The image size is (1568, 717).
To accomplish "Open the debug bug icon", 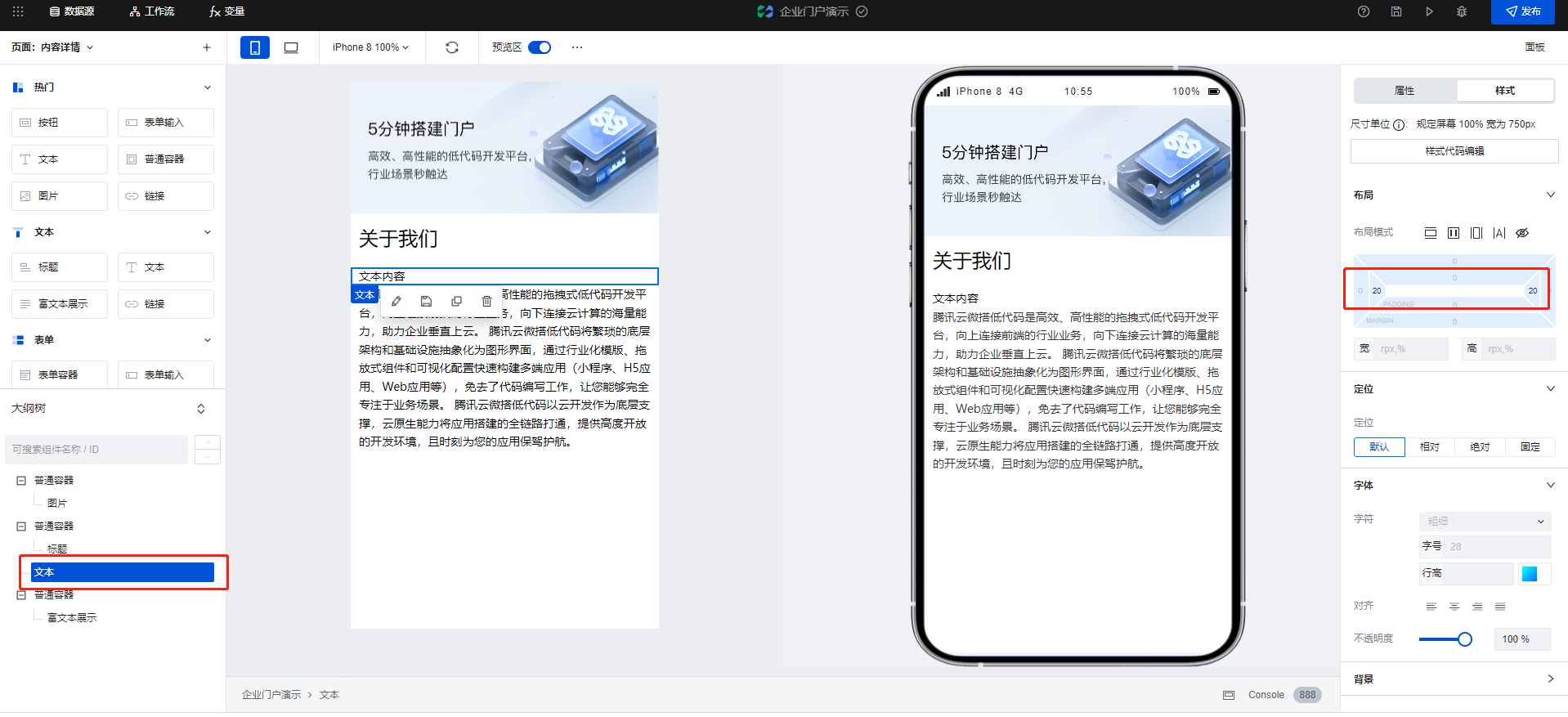I will (x=1462, y=11).
